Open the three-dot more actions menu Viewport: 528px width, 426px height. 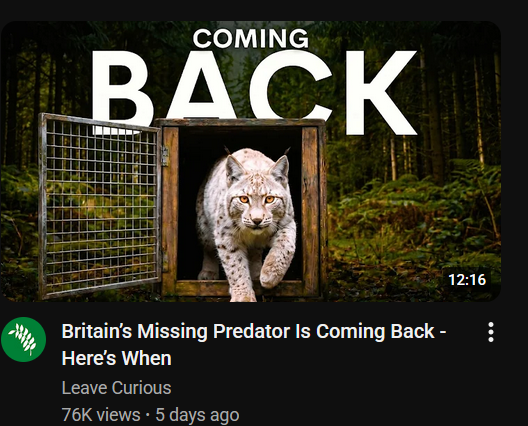point(491,332)
